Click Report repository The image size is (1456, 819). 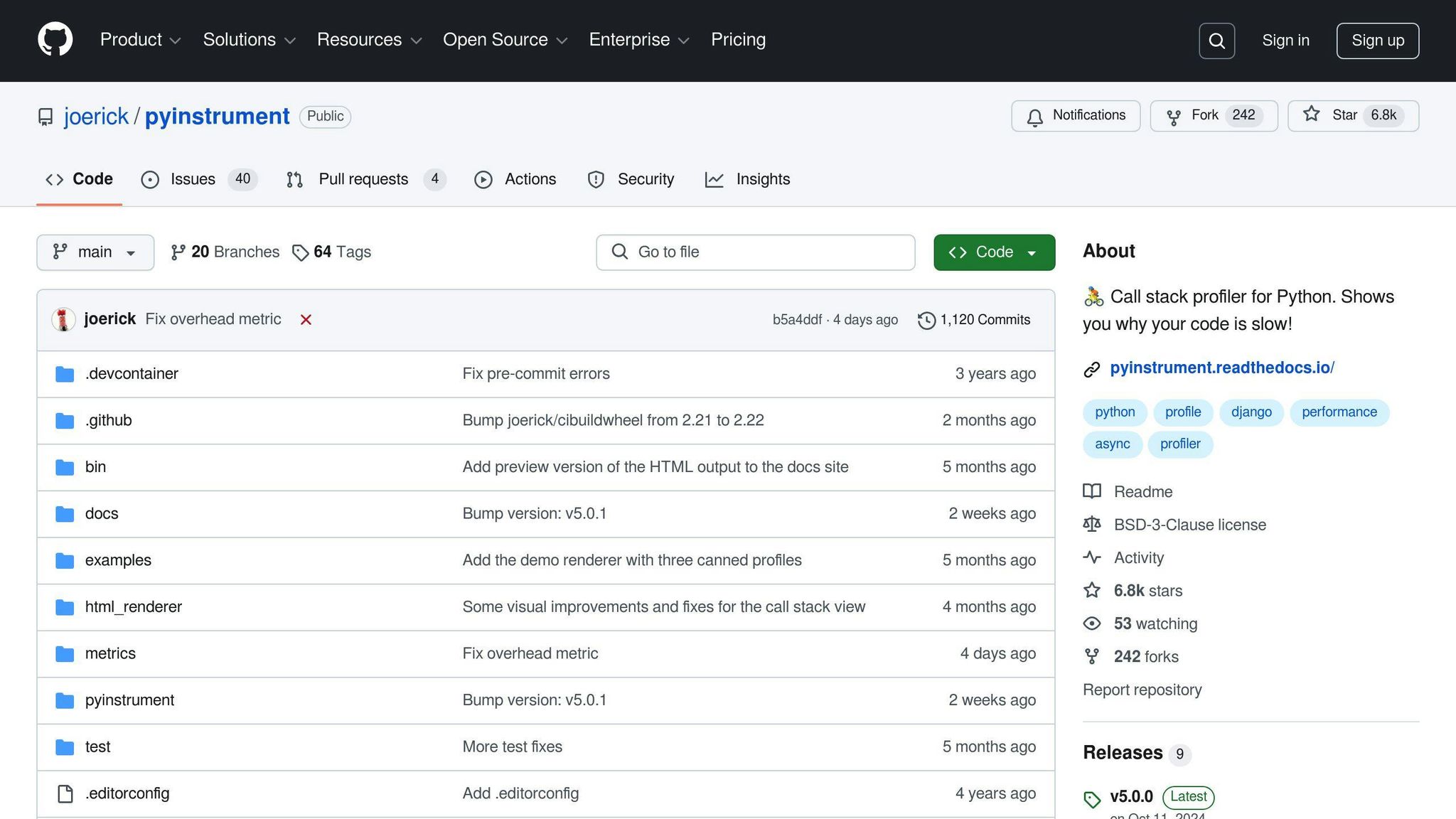pos(1142,690)
